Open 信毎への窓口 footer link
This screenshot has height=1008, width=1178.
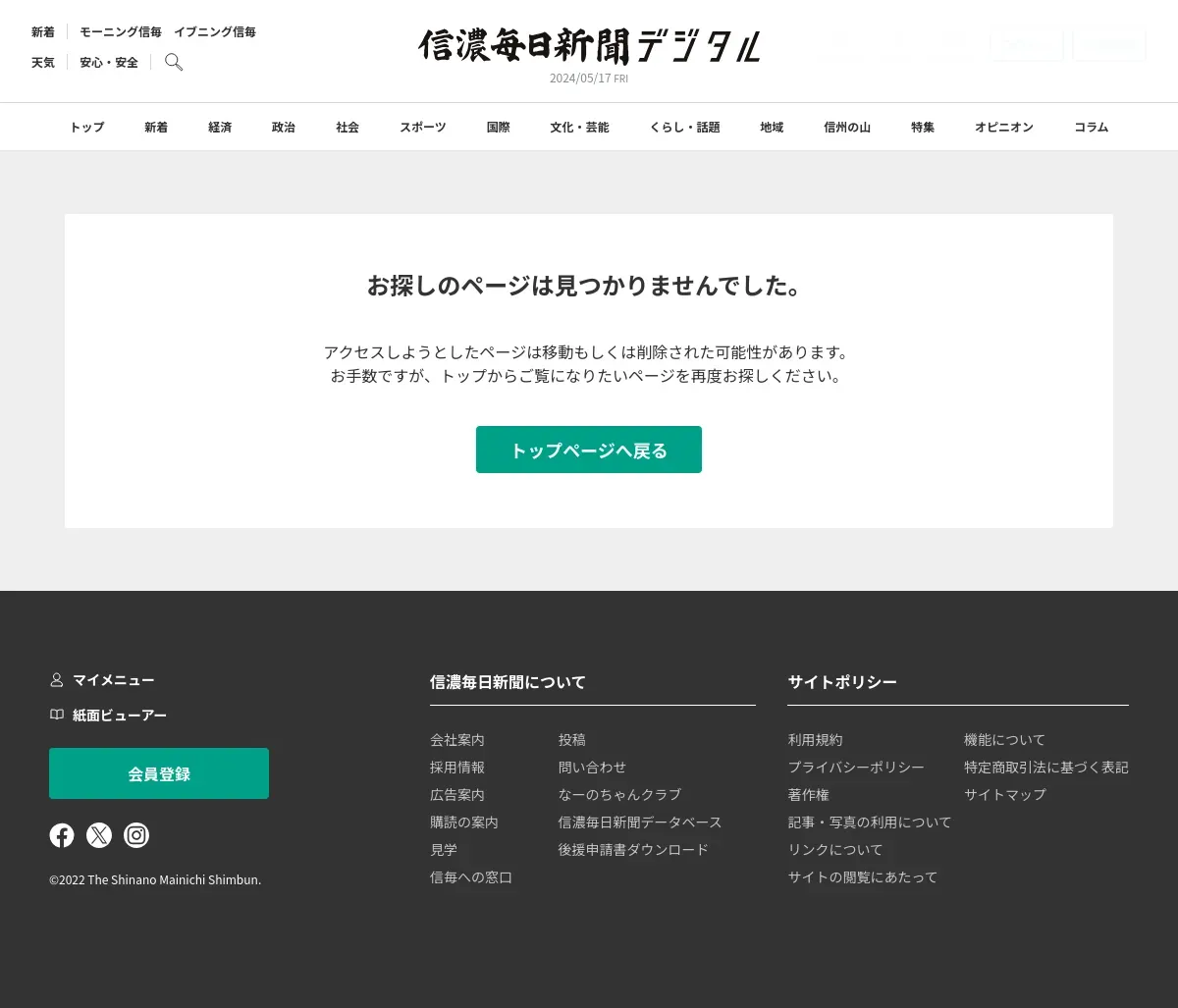471,877
